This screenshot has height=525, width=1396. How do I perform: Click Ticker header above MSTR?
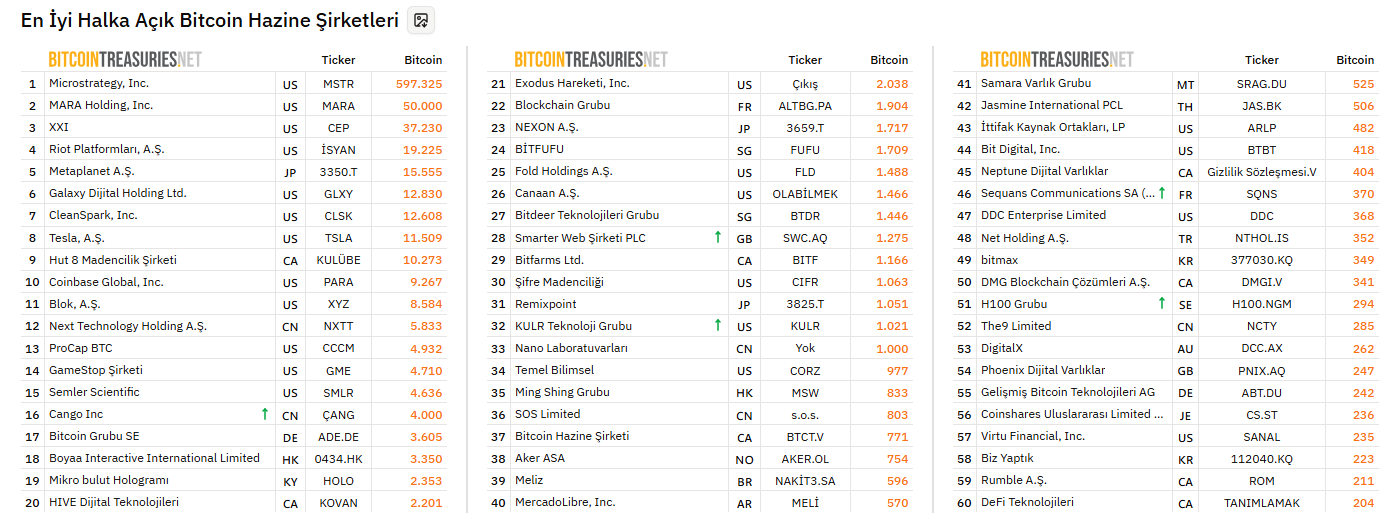pyautogui.click(x=338, y=60)
